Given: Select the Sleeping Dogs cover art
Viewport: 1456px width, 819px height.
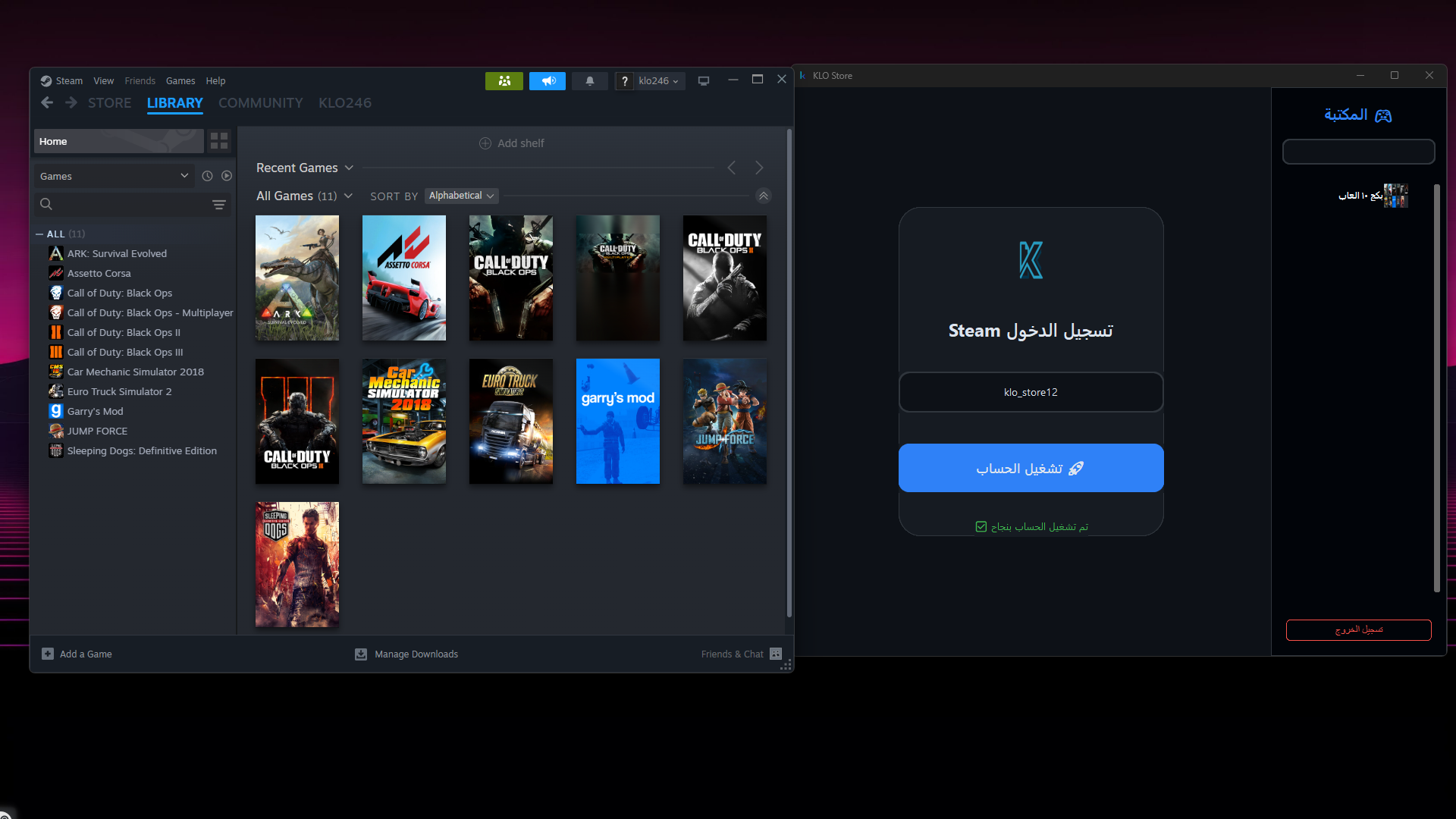Looking at the screenshot, I should [297, 564].
